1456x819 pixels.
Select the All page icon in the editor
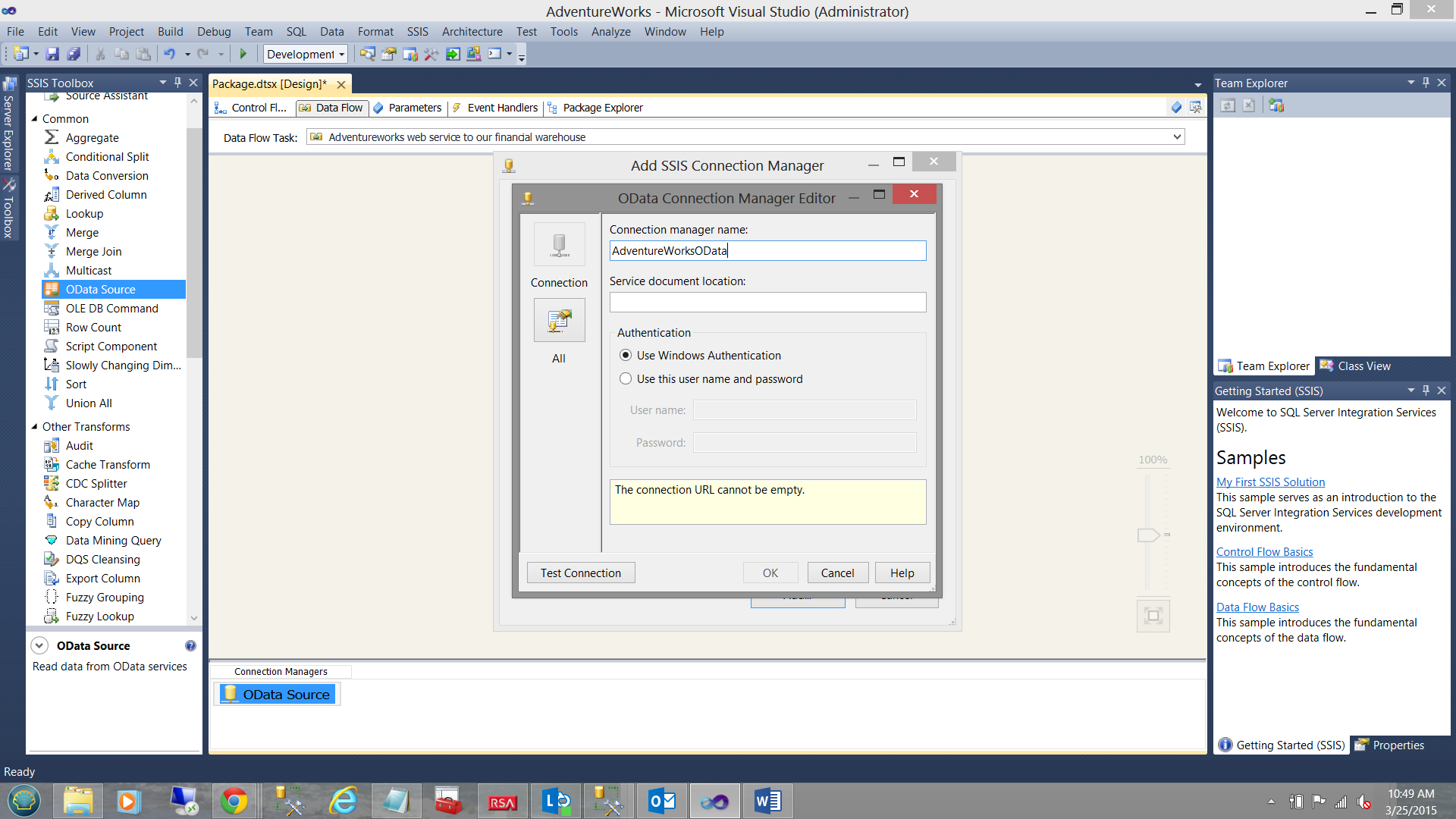(x=559, y=320)
